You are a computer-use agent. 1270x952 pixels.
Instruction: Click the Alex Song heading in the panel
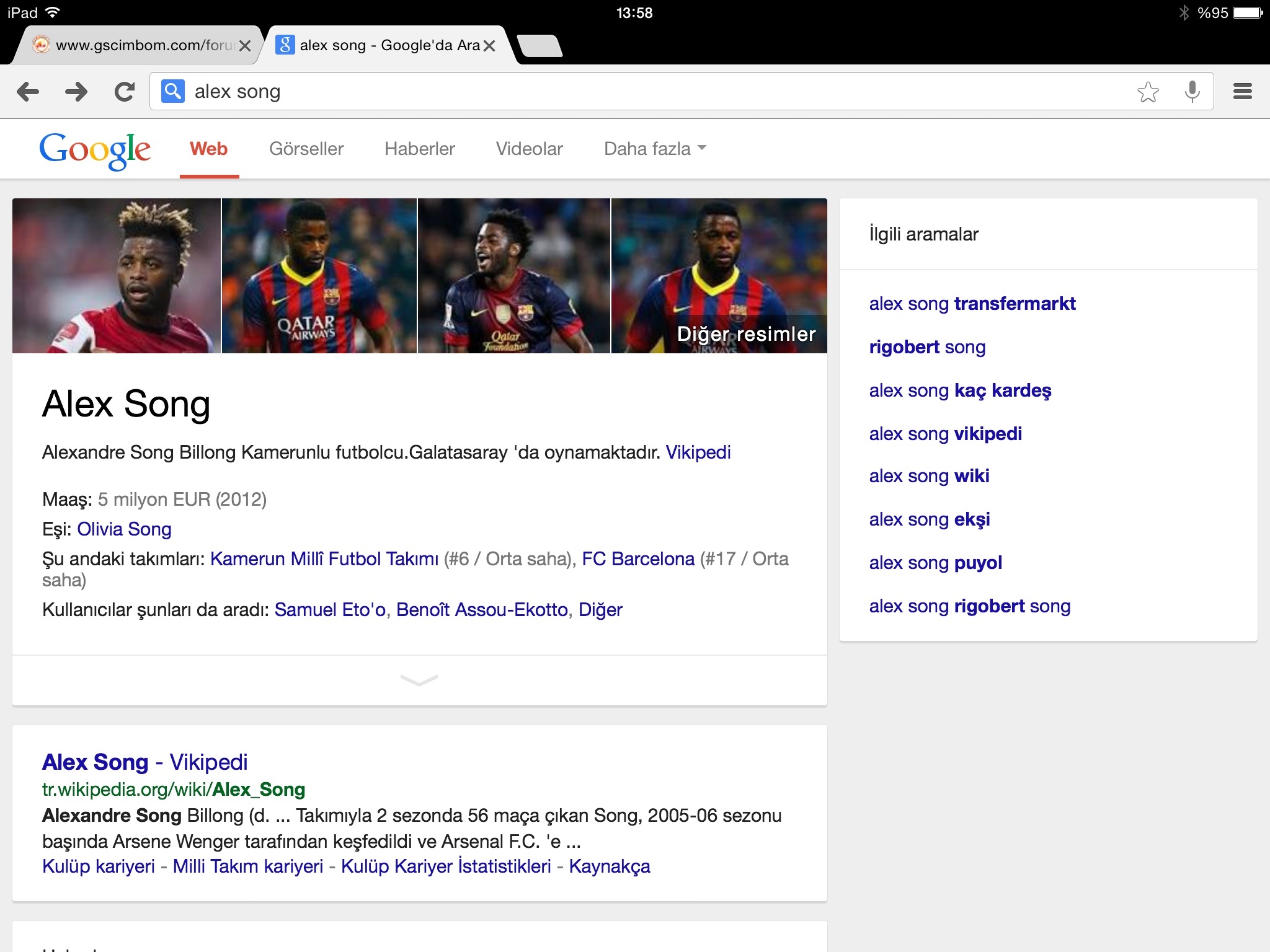tap(126, 404)
